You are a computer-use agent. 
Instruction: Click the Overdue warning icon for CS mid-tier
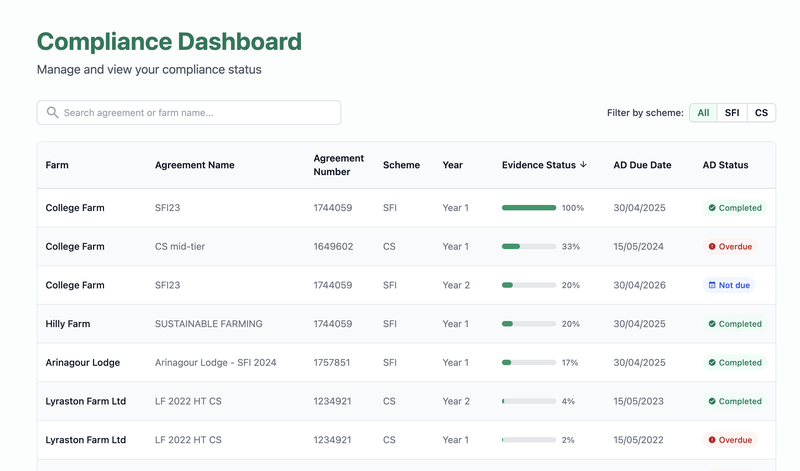pyautogui.click(x=712, y=247)
